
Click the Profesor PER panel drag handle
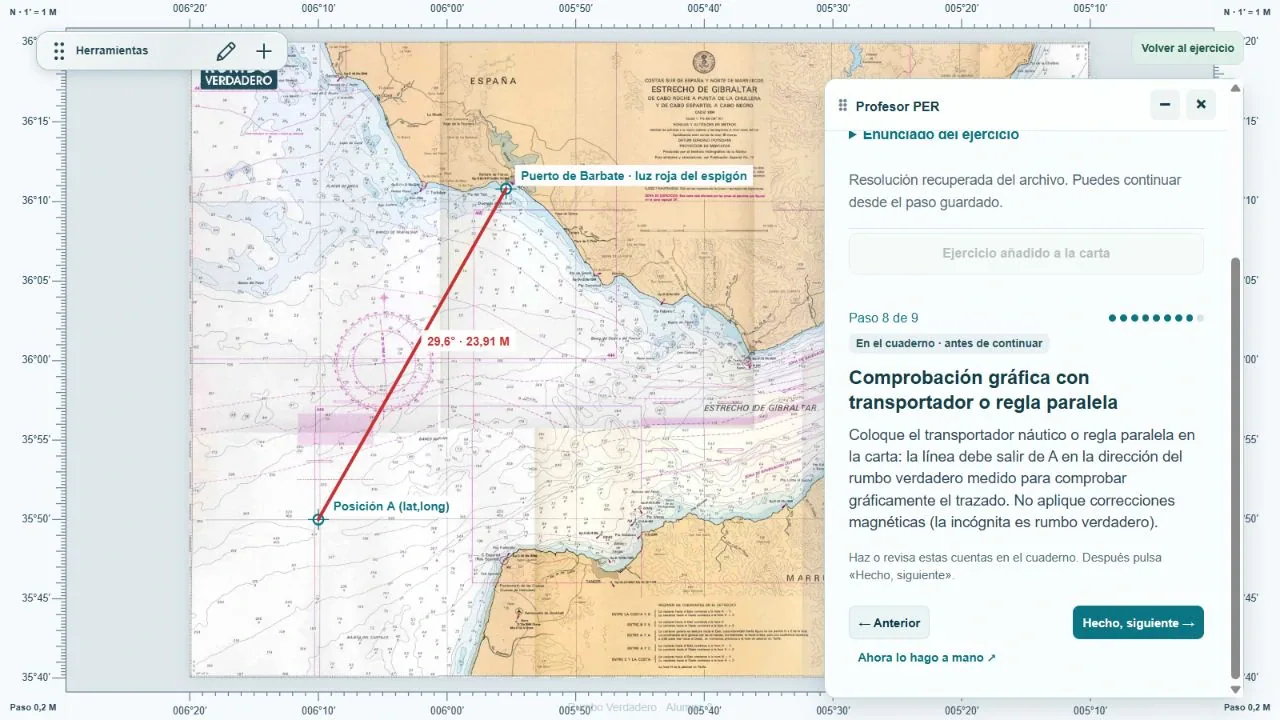(x=843, y=105)
